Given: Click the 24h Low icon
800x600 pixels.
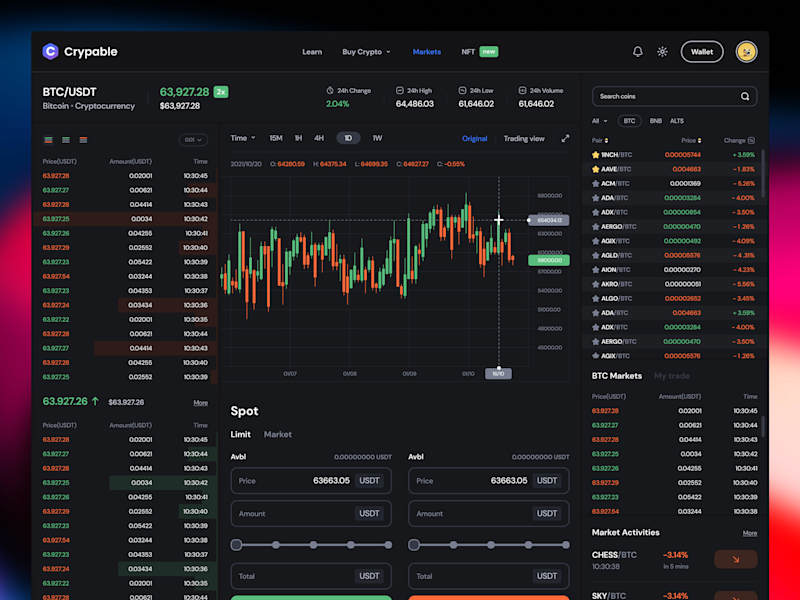Looking at the screenshot, I should 462,90.
